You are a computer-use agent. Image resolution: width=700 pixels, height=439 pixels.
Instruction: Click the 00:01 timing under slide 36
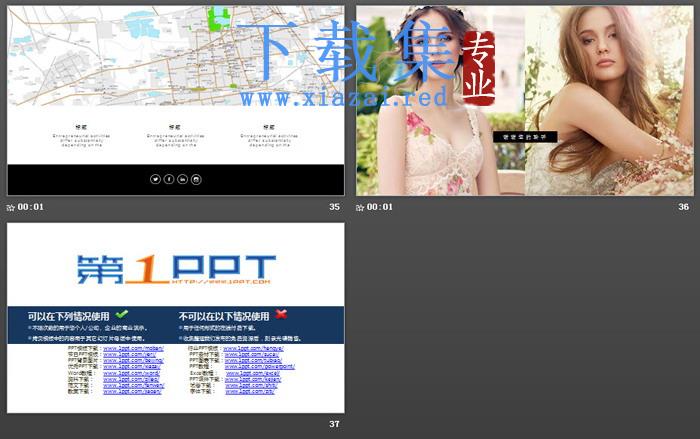(x=380, y=207)
